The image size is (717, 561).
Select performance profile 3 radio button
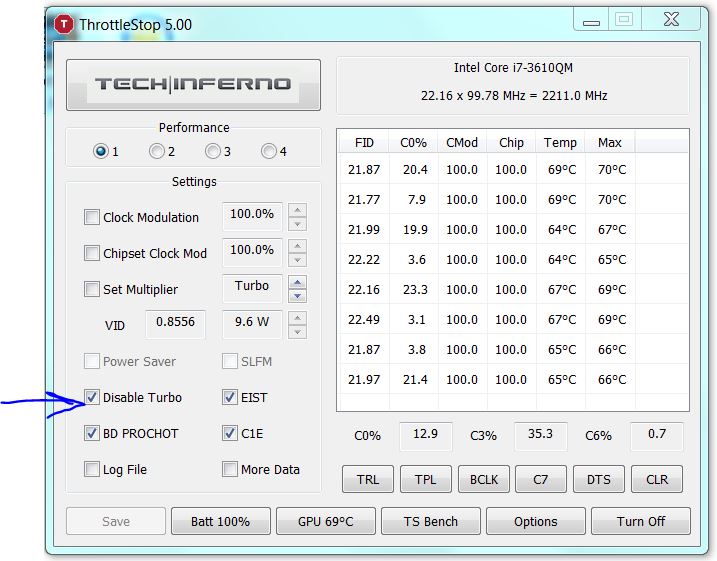coord(212,152)
